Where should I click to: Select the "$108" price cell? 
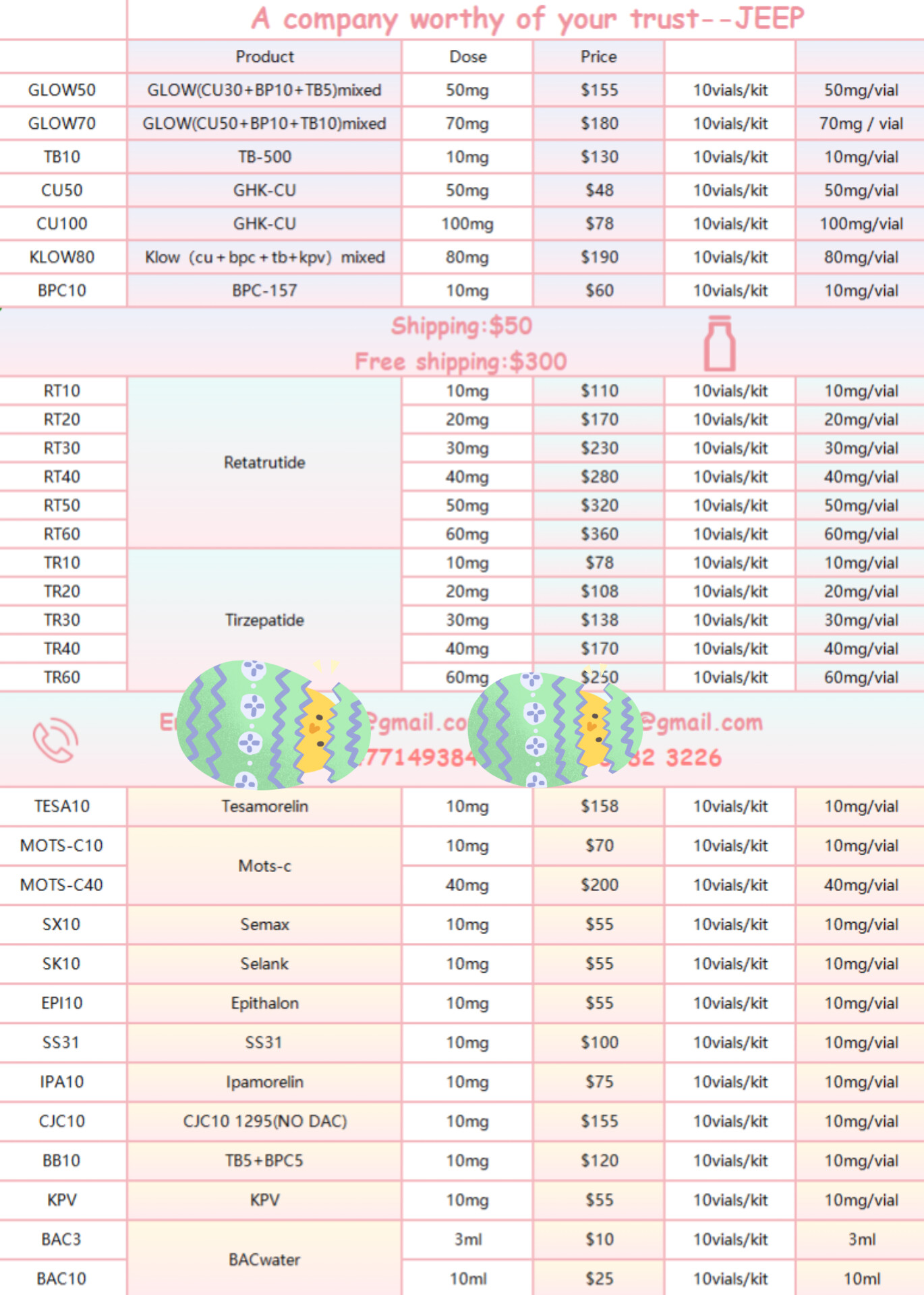point(600,592)
